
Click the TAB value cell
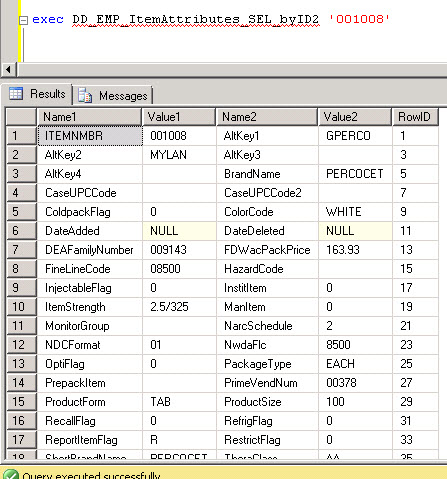click(x=179, y=402)
